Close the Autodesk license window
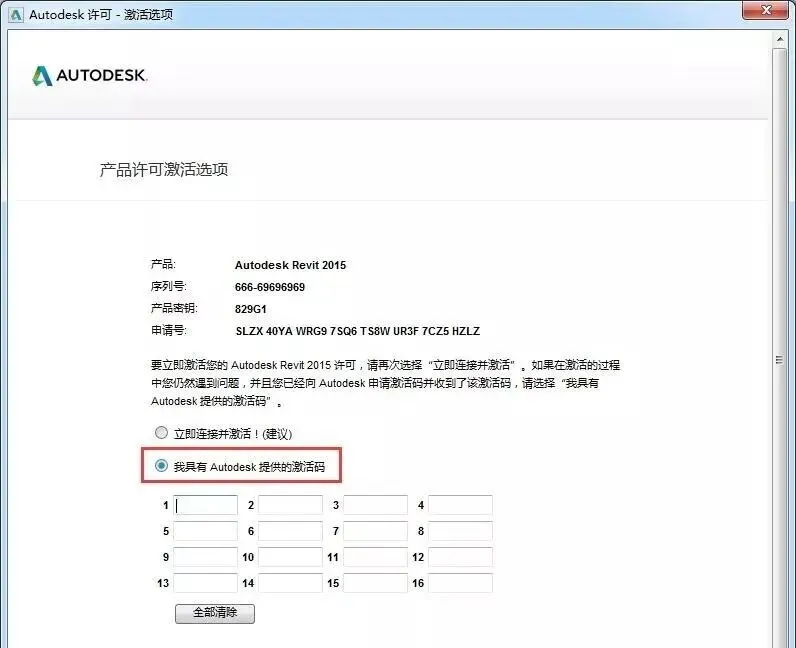This screenshot has height=648, width=796. (767, 10)
